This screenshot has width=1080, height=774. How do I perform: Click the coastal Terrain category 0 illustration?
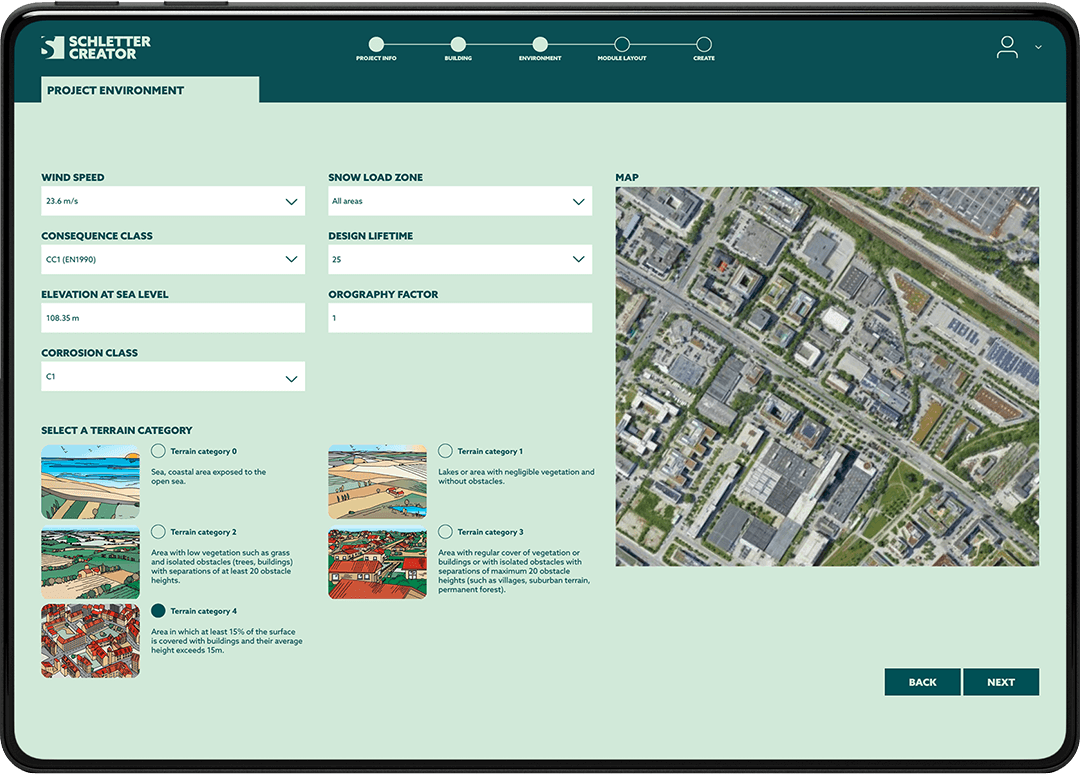(90, 482)
